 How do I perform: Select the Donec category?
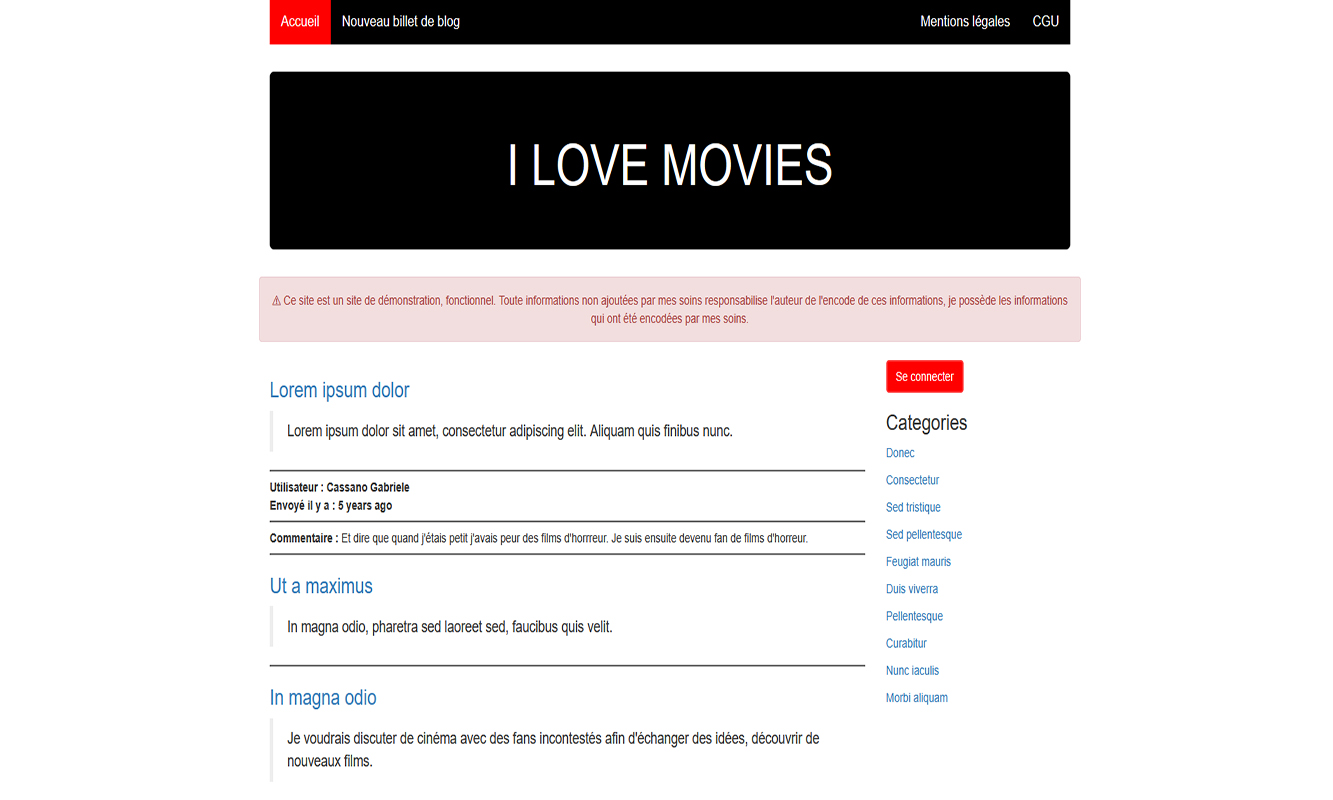tap(899, 453)
